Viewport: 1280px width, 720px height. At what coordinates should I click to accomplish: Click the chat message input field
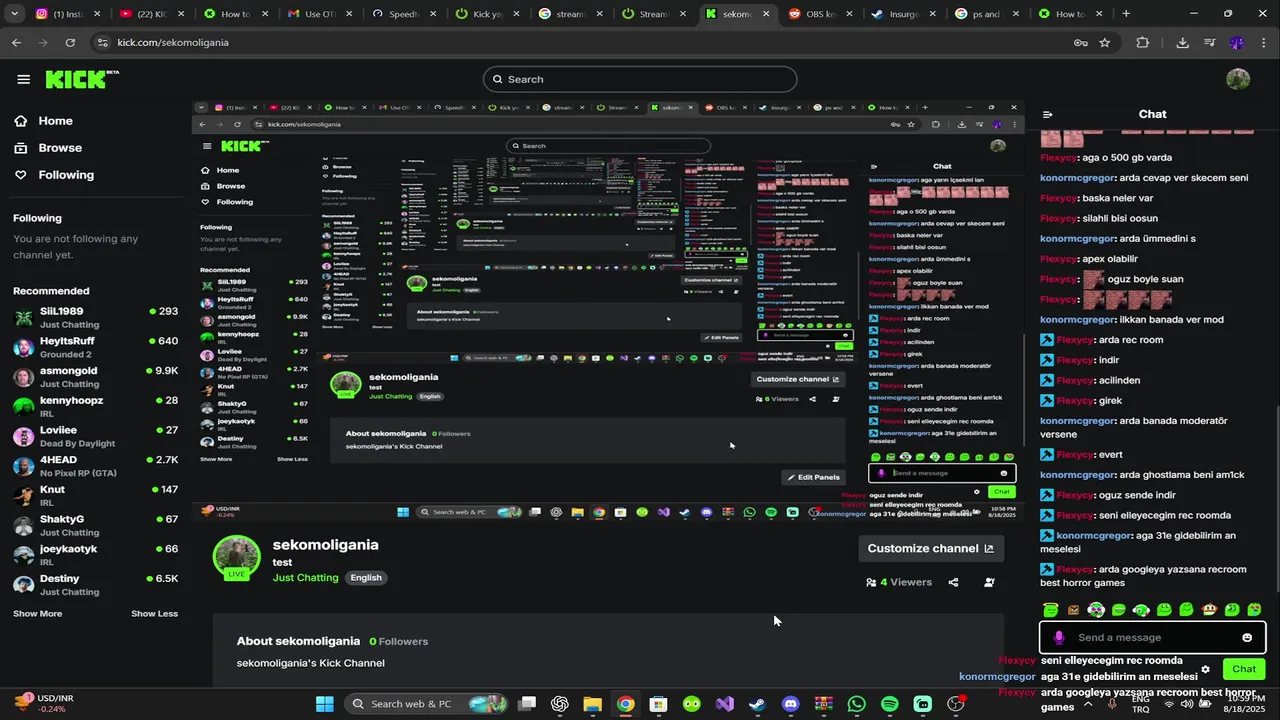1153,637
